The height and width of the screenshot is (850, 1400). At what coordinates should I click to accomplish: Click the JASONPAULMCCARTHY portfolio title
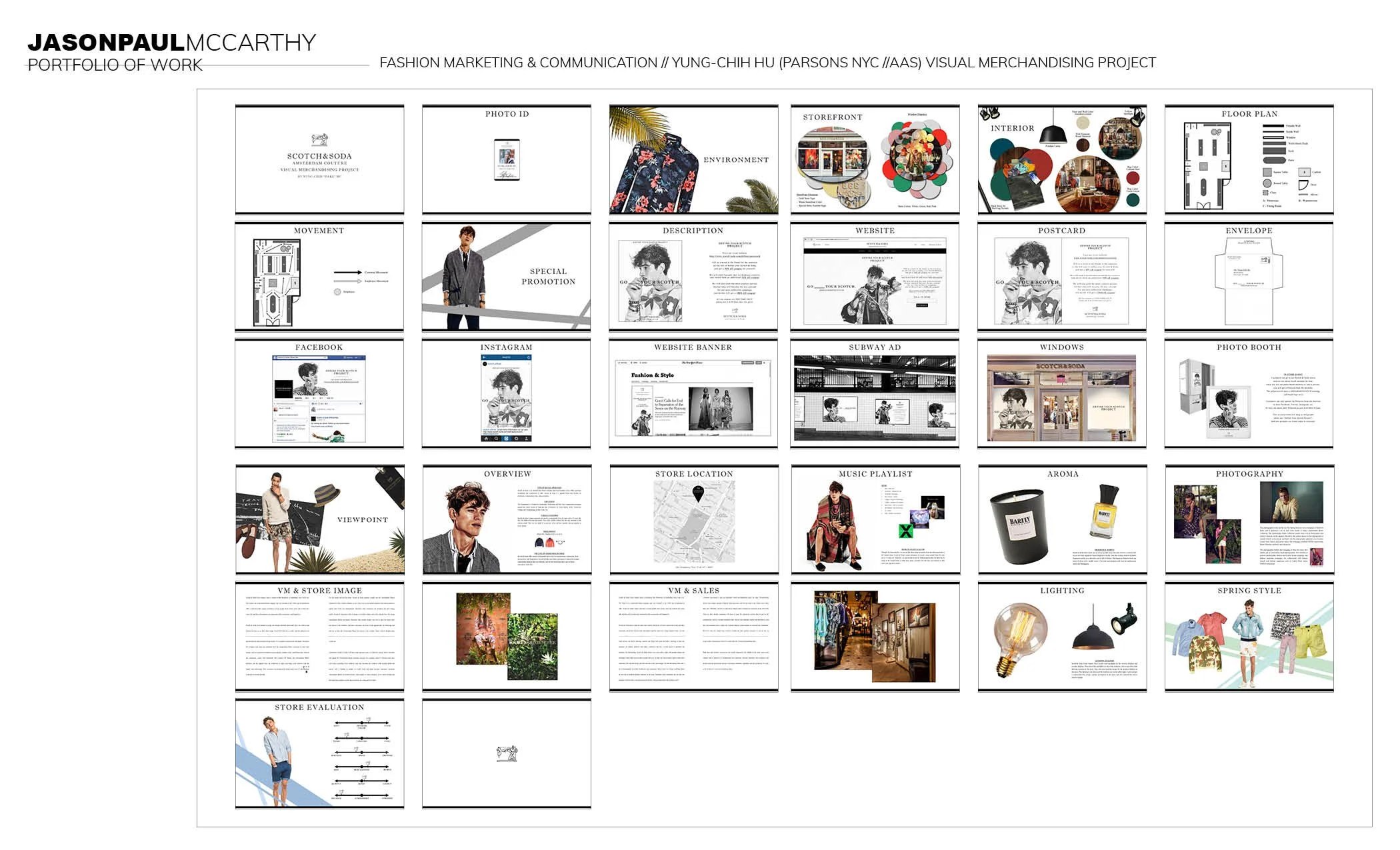click(x=171, y=43)
